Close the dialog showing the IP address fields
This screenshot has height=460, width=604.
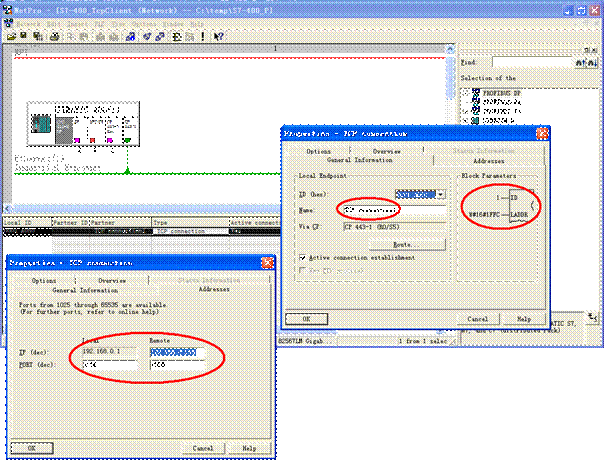coord(267,262)
